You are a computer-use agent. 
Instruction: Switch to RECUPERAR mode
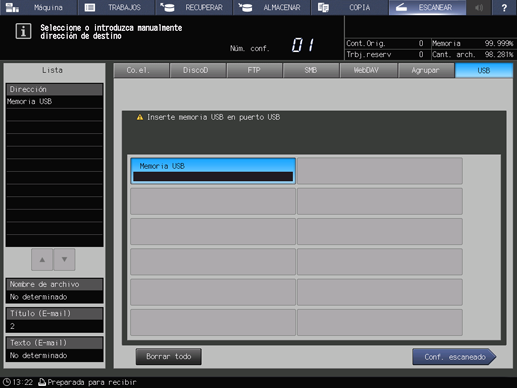(x=194, y=7)
